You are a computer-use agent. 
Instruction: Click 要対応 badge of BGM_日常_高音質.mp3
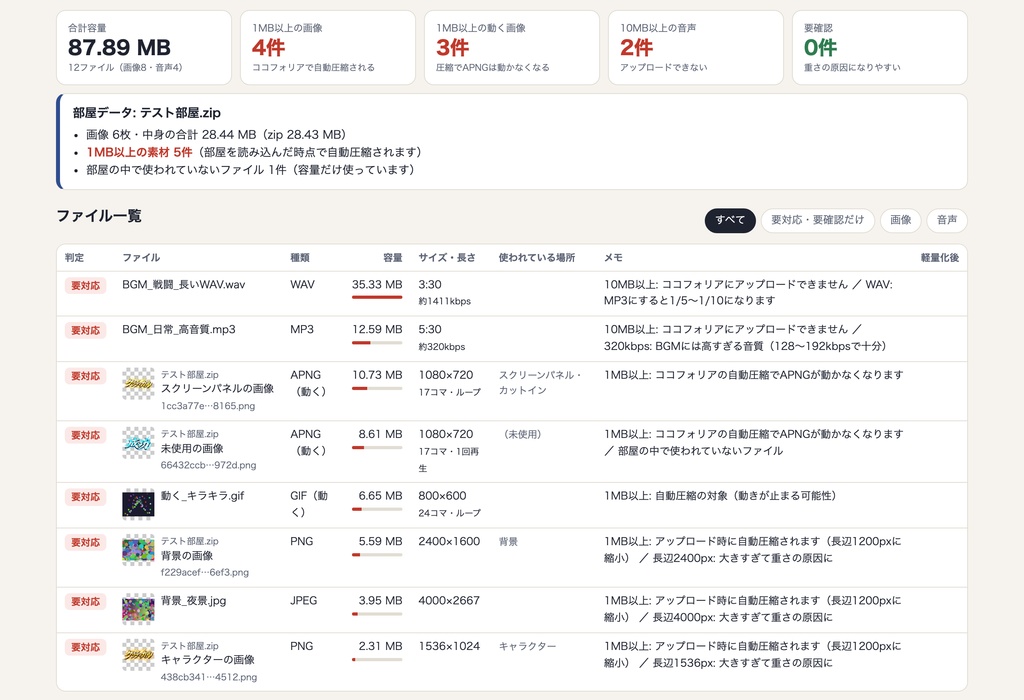(x=86, y=330)
